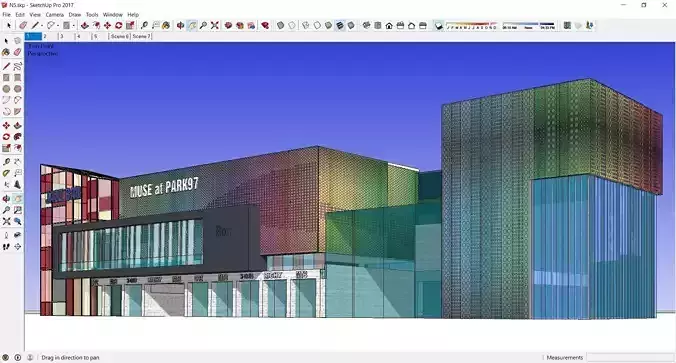Enable Wireframe face style

click(306, 26)
